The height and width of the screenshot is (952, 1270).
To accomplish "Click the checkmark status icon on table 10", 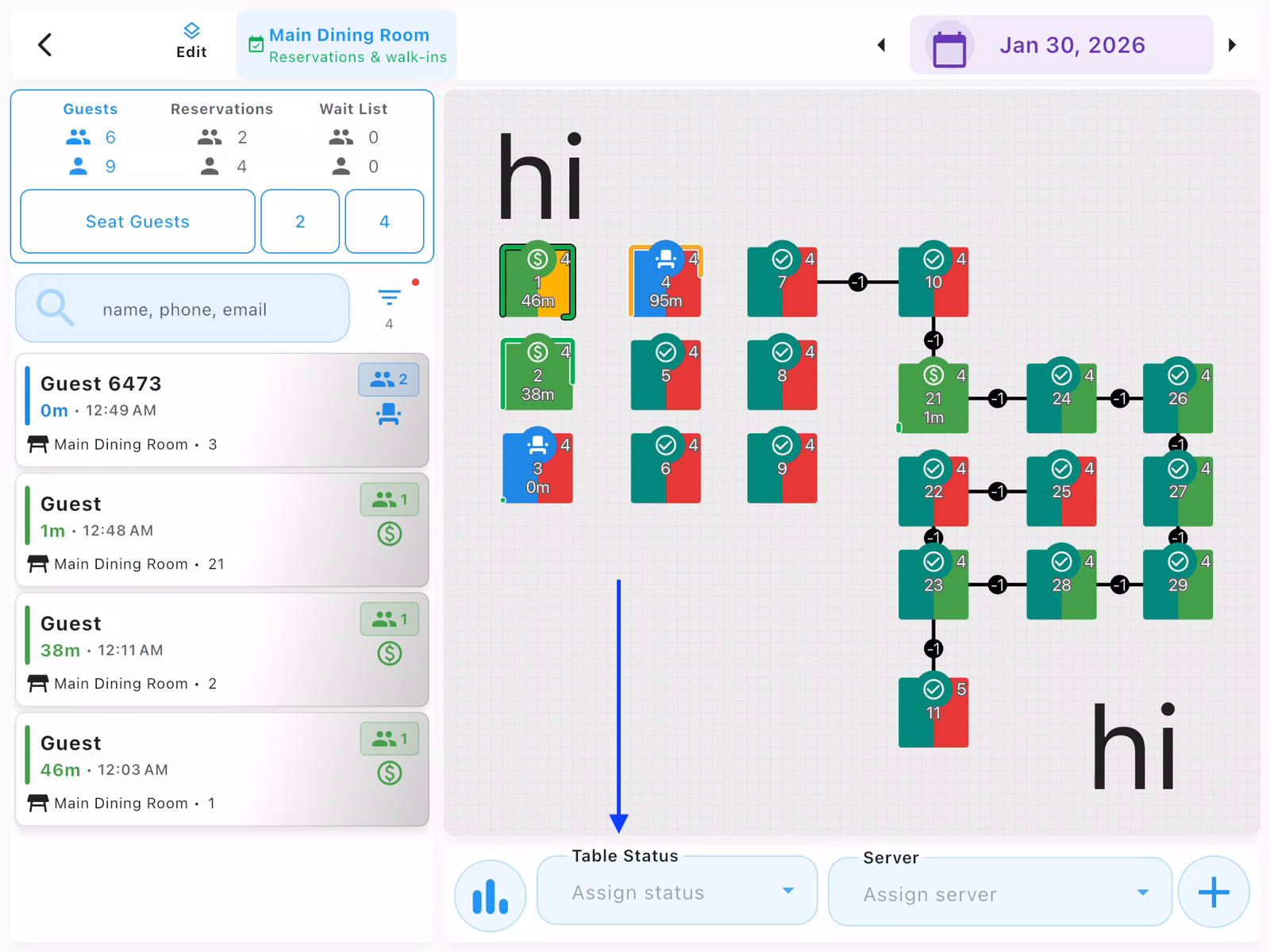I will (x=933, y=258).
